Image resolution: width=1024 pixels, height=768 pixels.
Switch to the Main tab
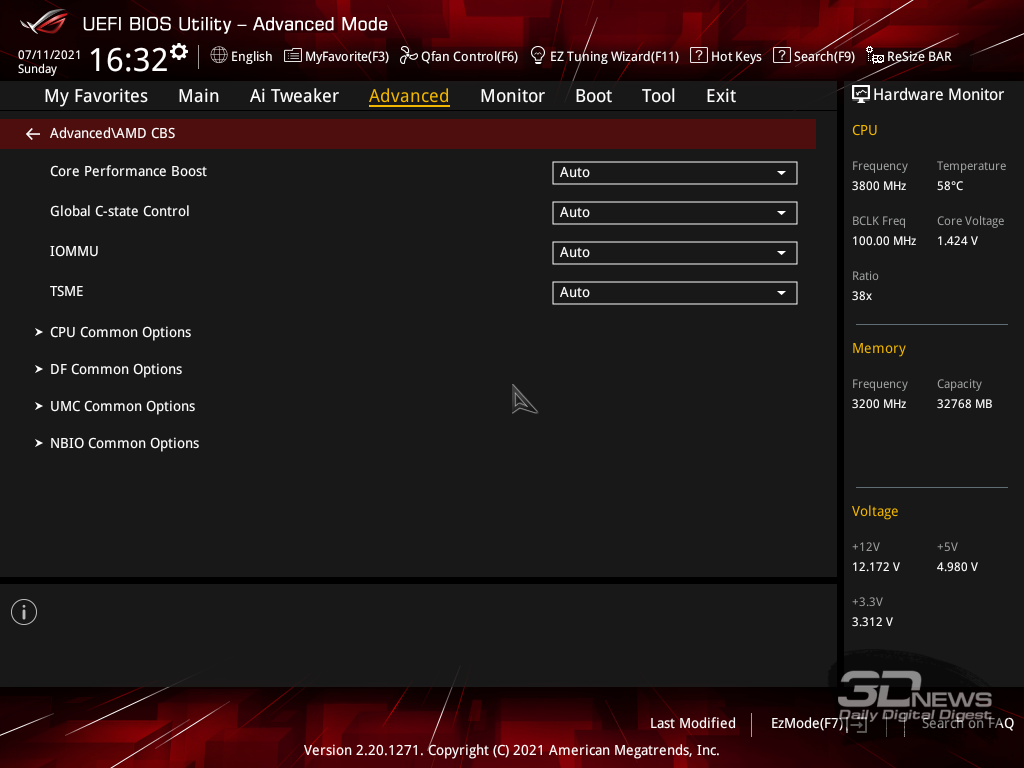coord(199,96)
